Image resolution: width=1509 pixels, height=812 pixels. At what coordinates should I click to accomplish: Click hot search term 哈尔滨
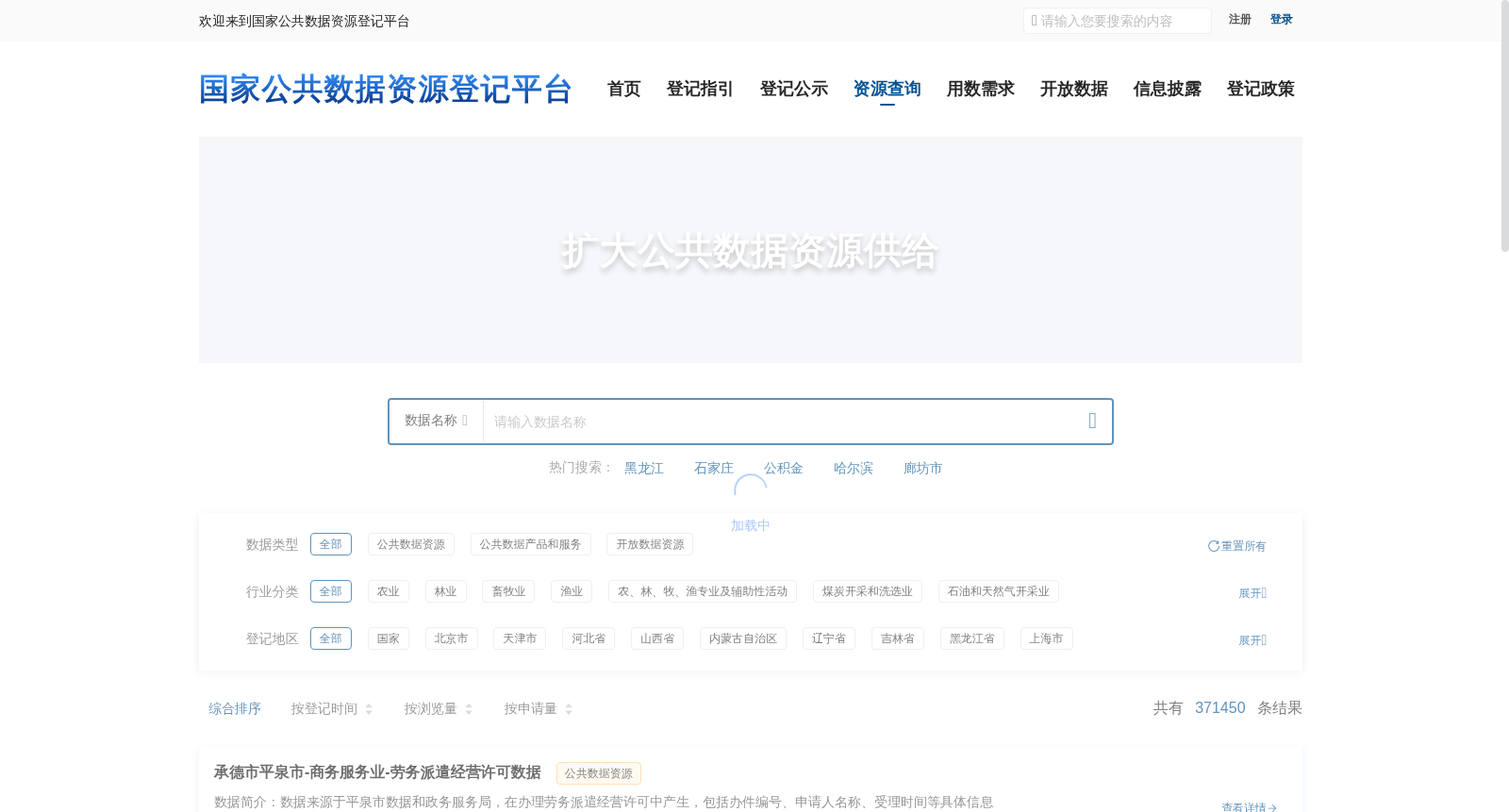click(x=854, y=468)
